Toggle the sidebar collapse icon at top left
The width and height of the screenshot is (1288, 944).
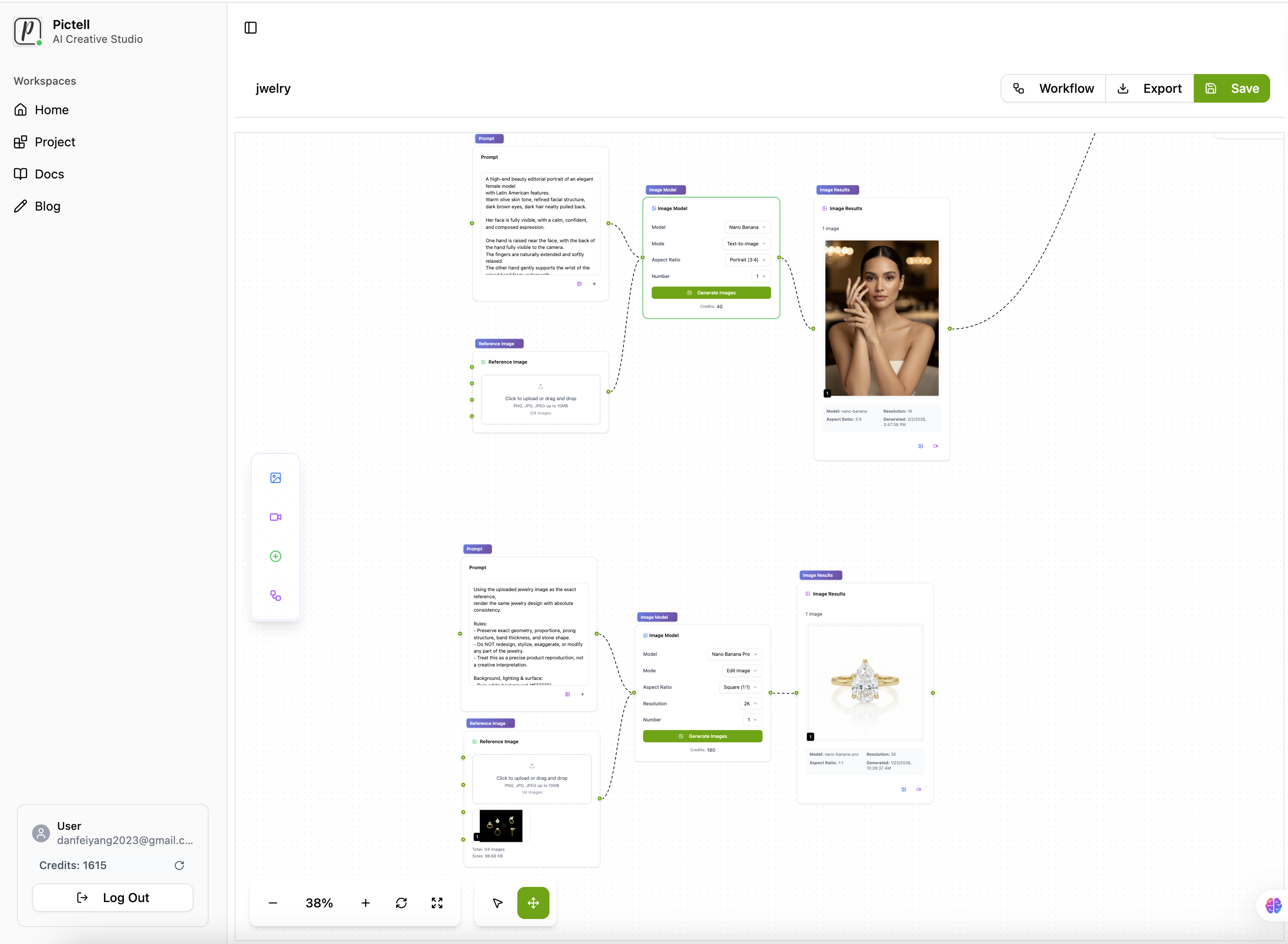[251, 27]
